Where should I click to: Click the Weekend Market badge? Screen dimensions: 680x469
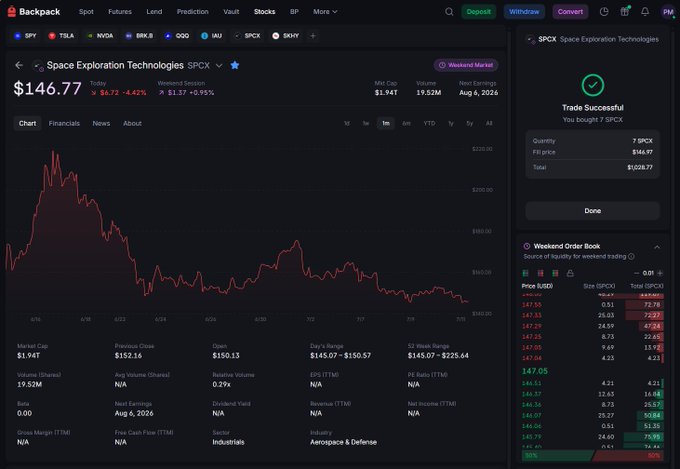466,65
